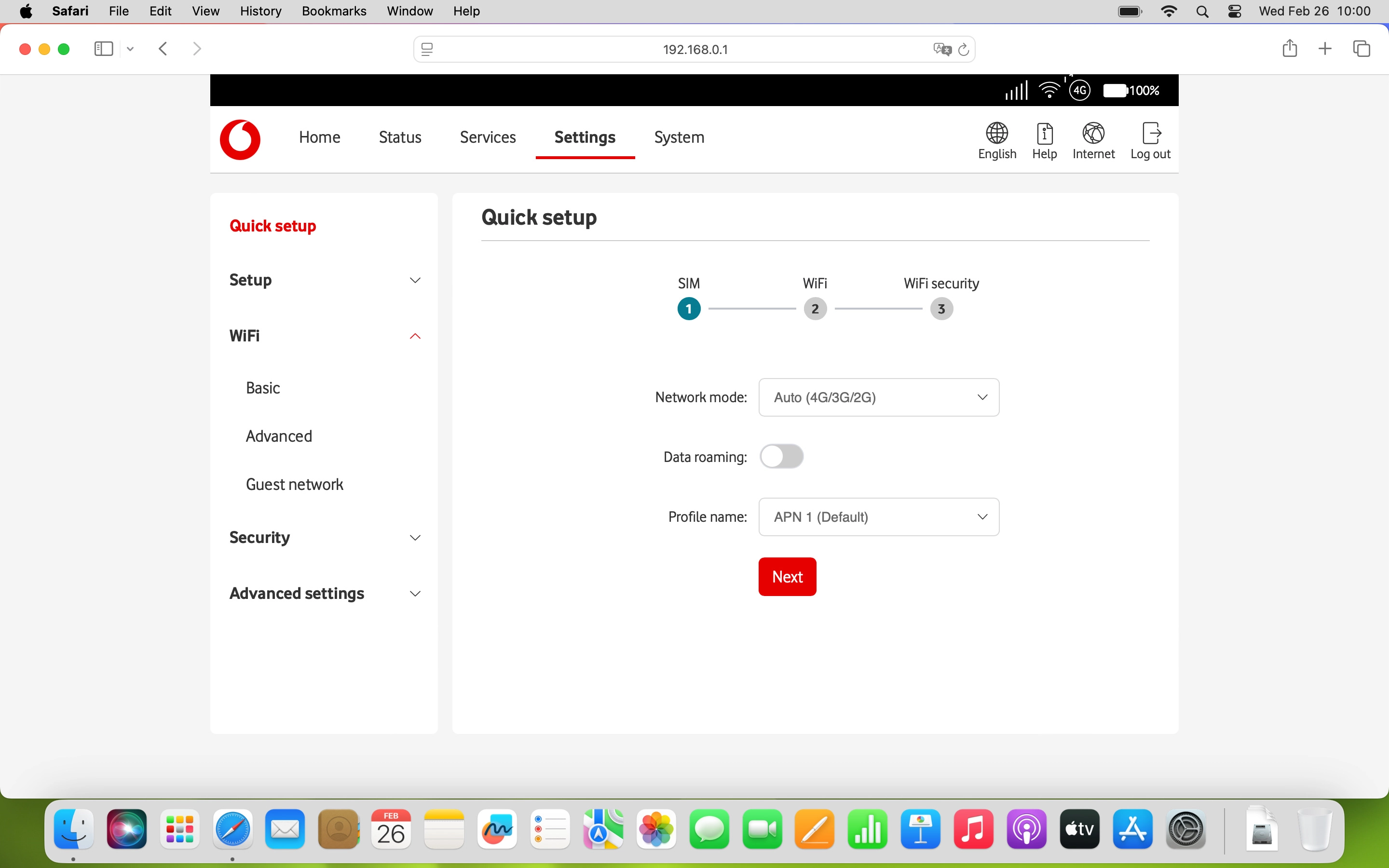1389x868 pixels.
Task: Toggle the Data roaming switch
Action: (781, 456)
